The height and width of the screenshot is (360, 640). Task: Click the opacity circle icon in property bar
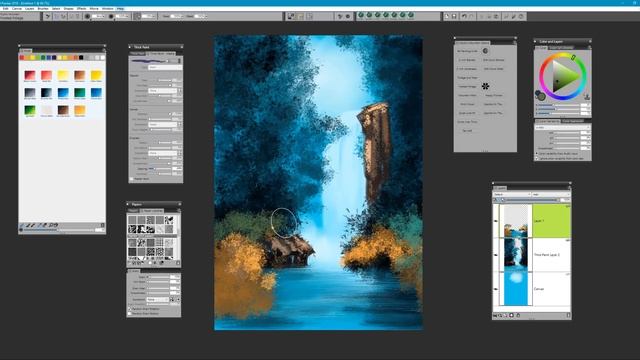[x=111, y=16]
